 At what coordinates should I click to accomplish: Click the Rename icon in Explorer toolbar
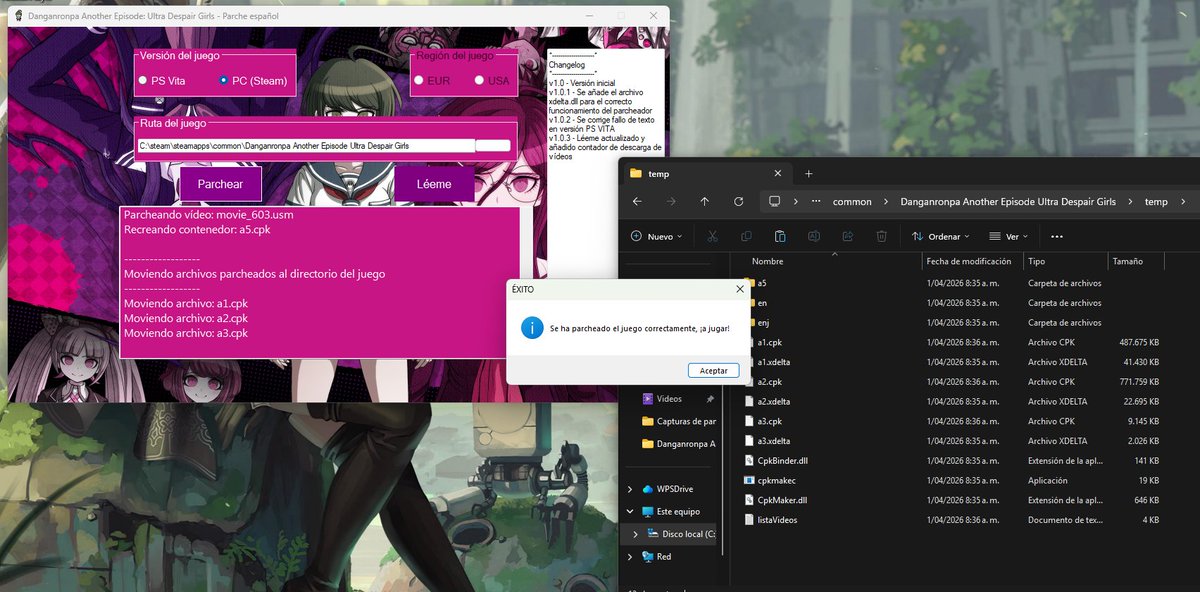point(814,236)
